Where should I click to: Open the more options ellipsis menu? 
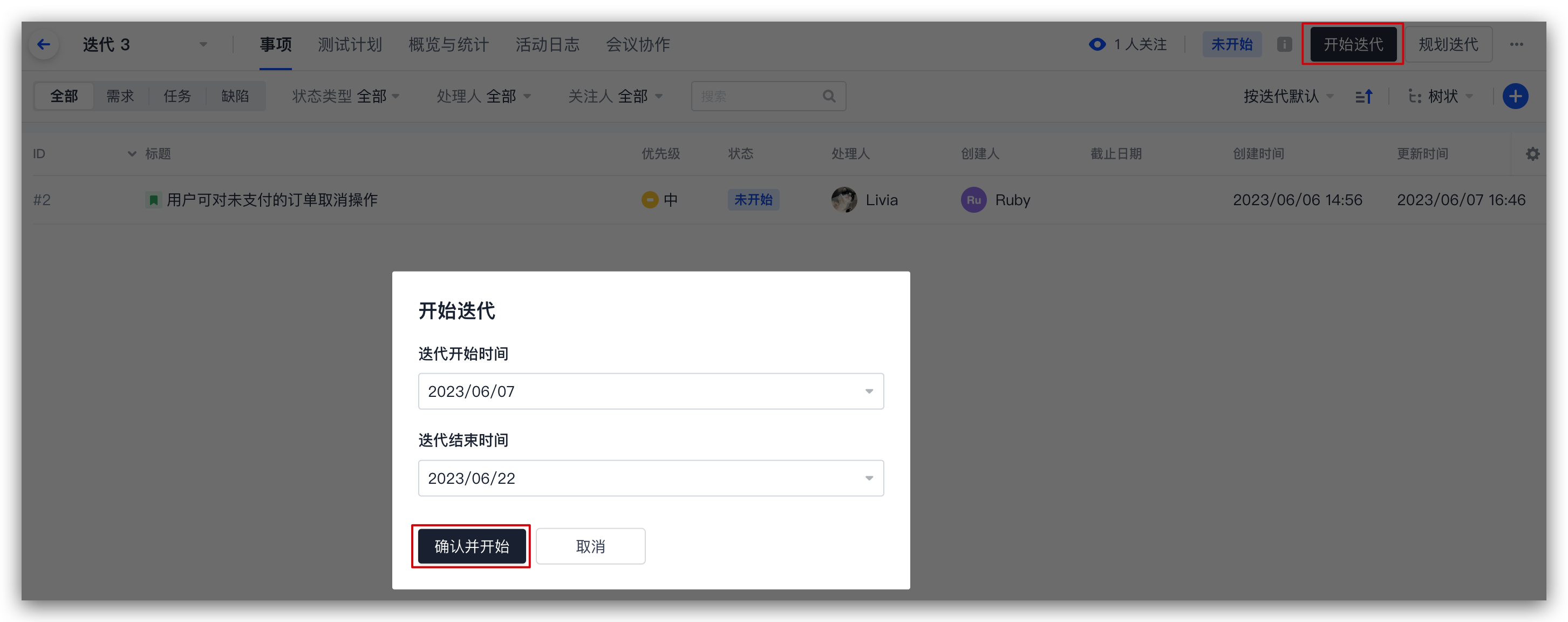tap(1516, 44)
